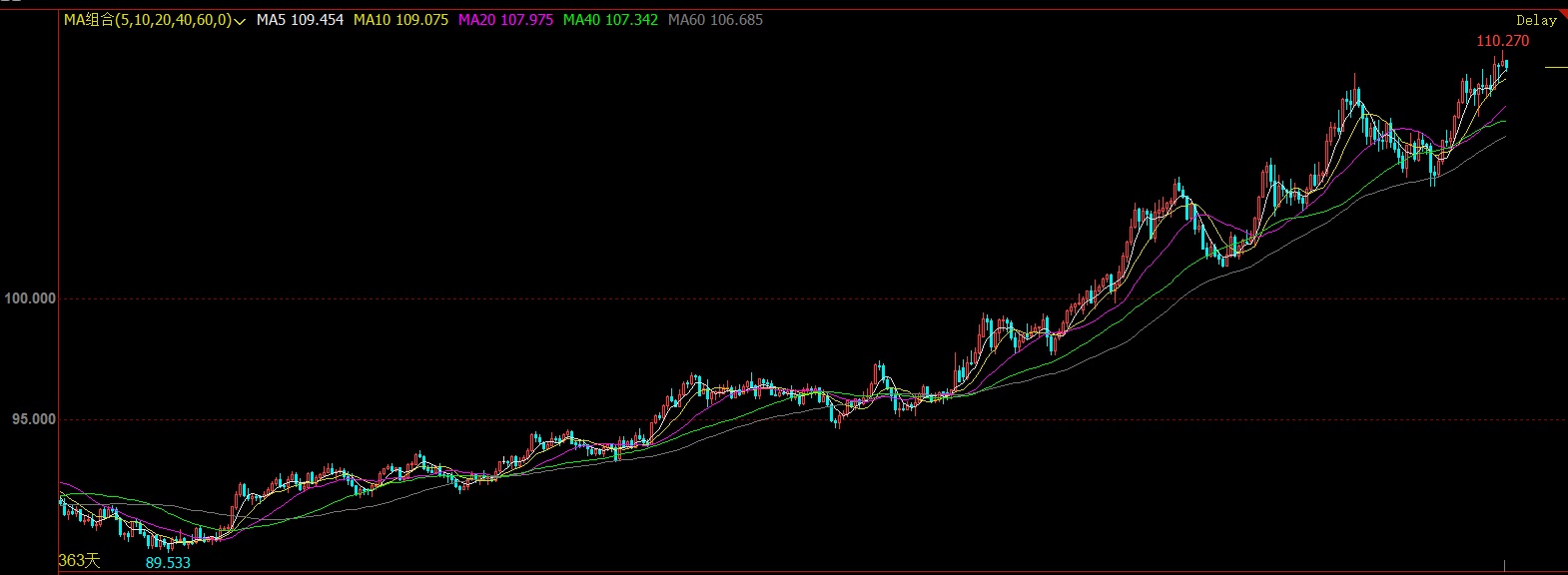Click the 110.270 high price marker
The width and height of the screenshot is (1568, 575).
(1502, 41)
